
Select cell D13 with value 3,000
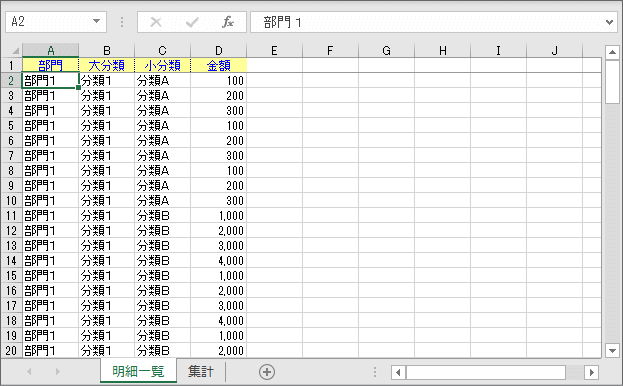pyautogui.click(x=219, y=245)
